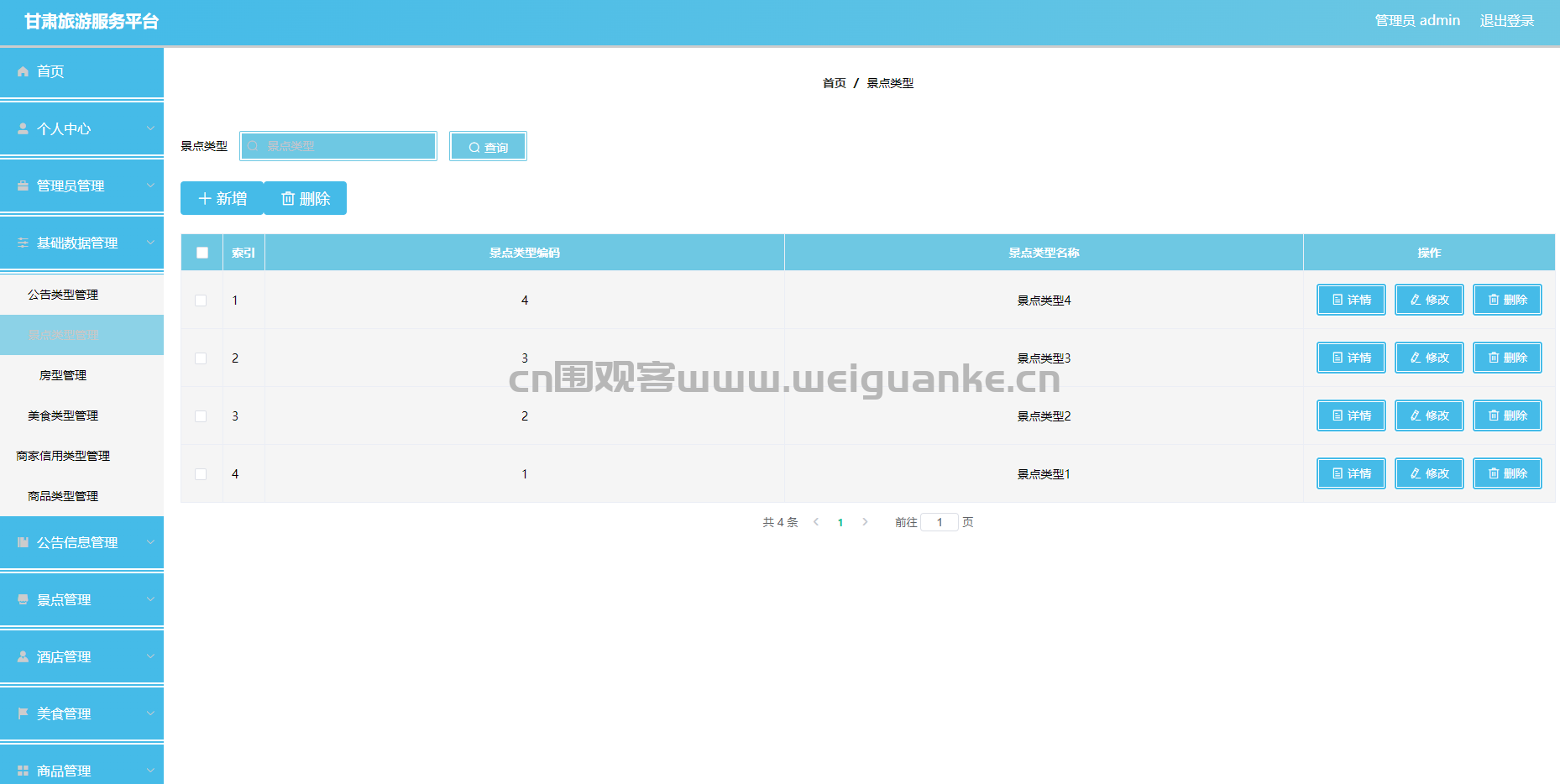
Task: Expand the 公告信息管理 menu chevron
Action: coord(150,542)
